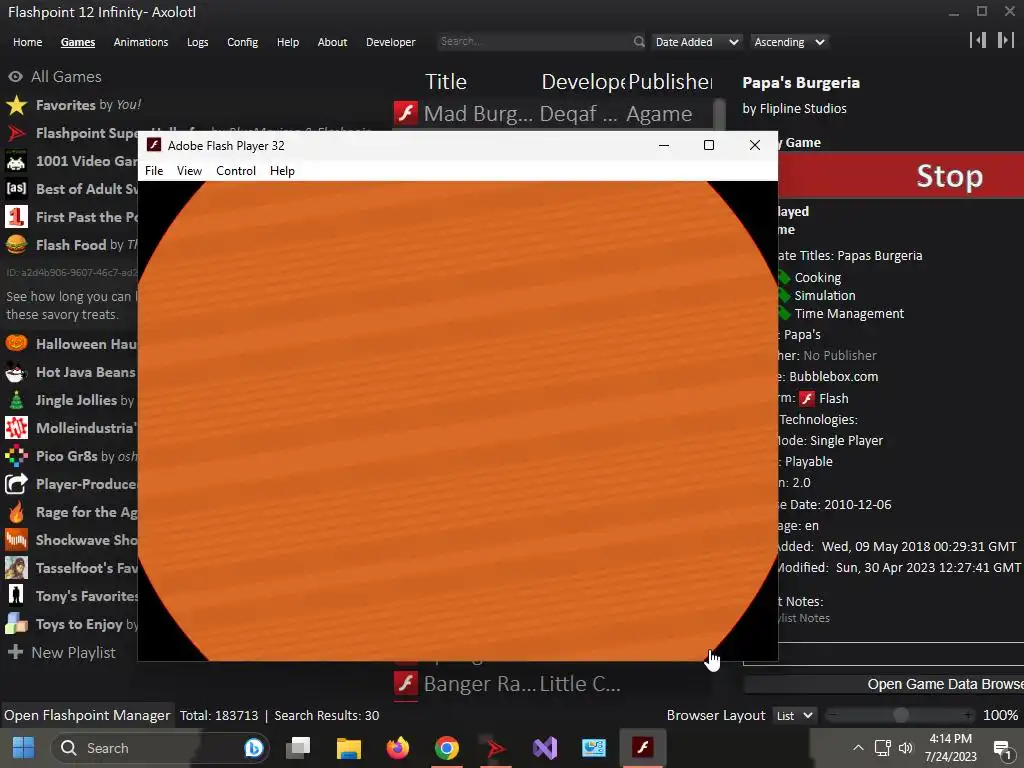Open Flashpoint's Help tab
The width and height of the screenshot is (1024, 768).
(x=288, y=42)
